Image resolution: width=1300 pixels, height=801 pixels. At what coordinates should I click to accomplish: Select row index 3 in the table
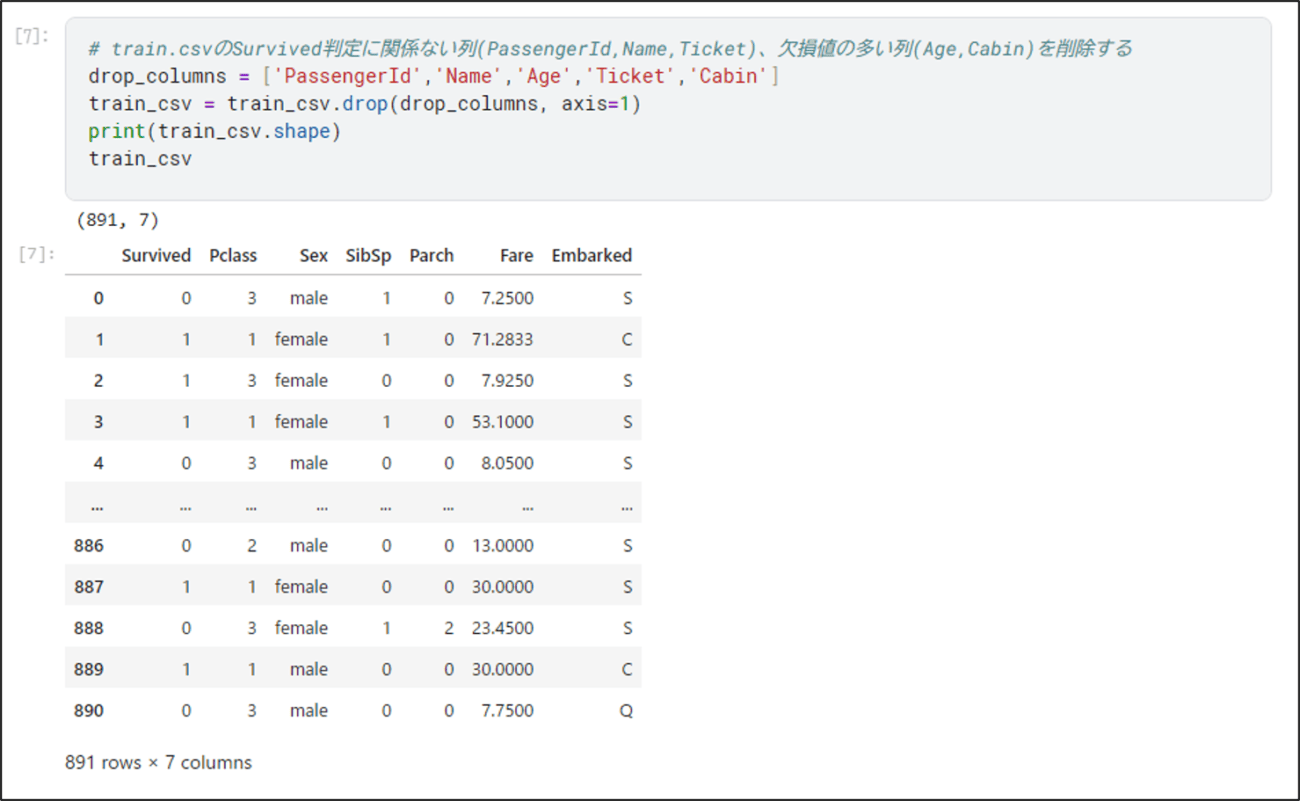[x=98, y=422]
